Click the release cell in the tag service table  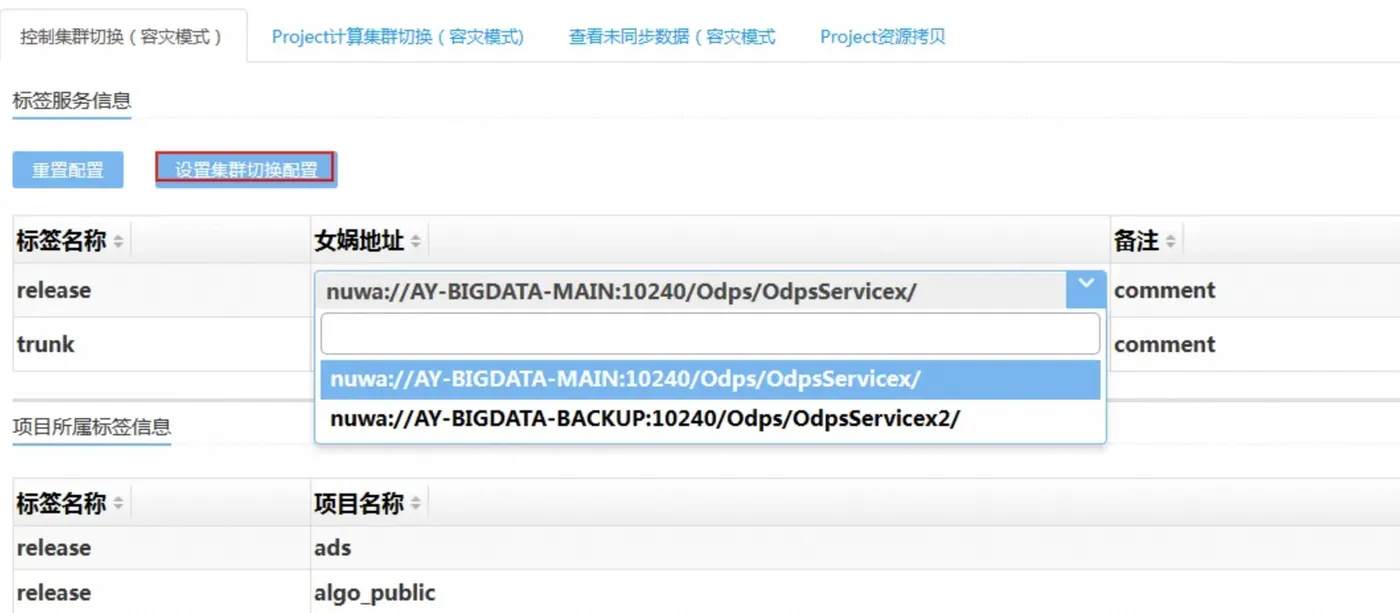click(54, 291)
